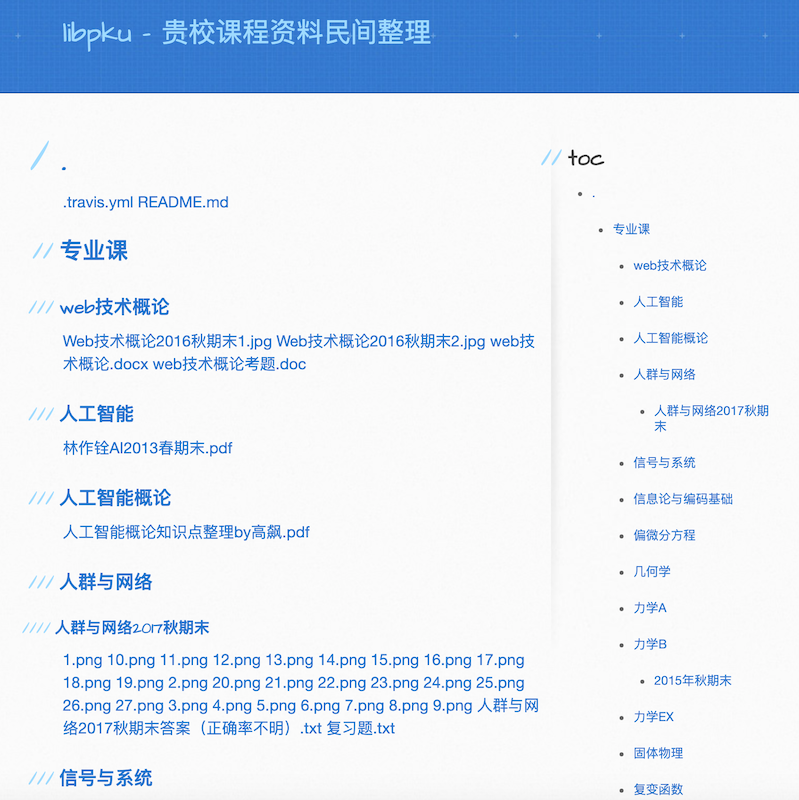Choose 力学A in the toc list
The height and width of the screenshot is (800, 799).
[649, 608]
